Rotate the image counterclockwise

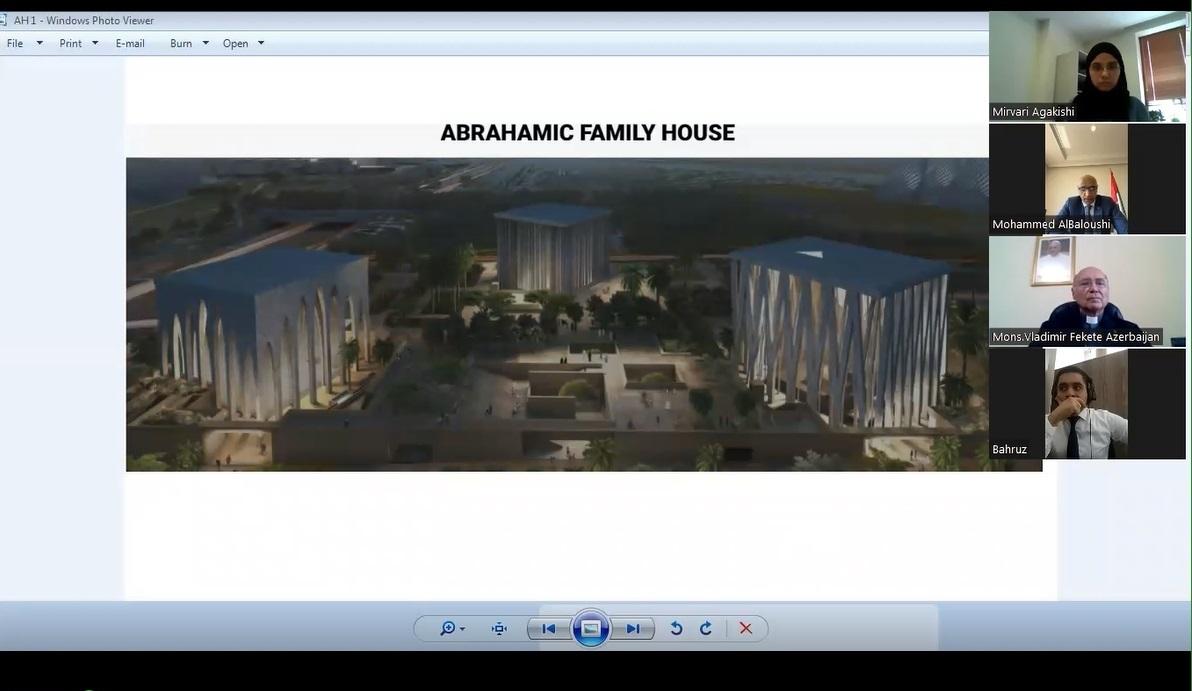[676, 629]
